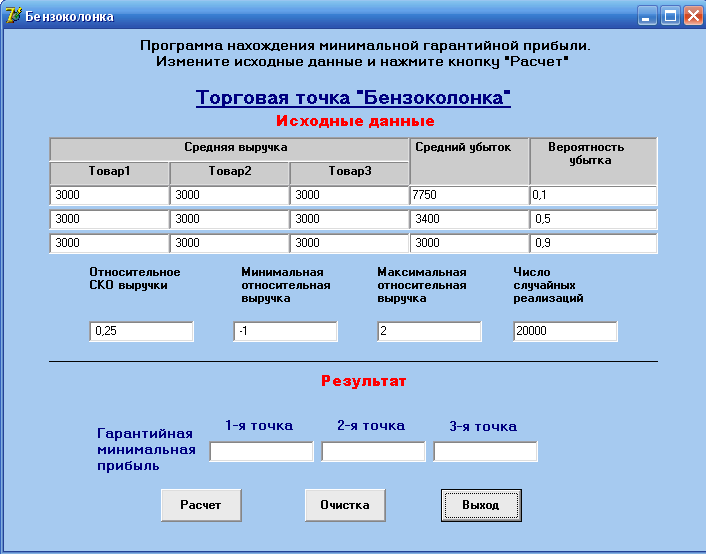
Task: Click the Средняя выручка header cell
Action: coord(229,149)
